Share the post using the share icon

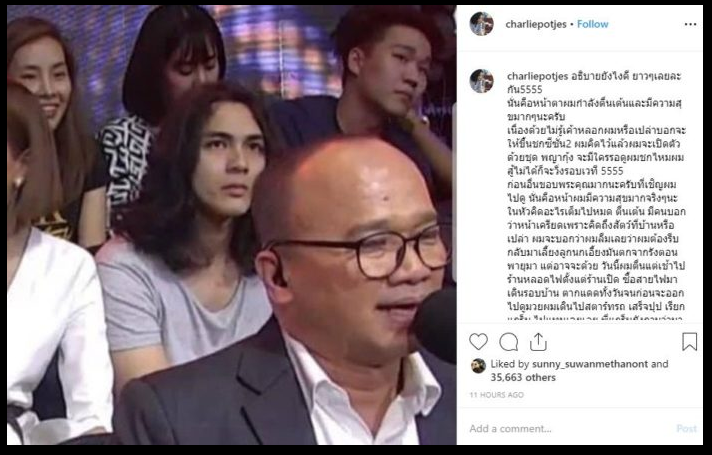(x=538, y=341)
